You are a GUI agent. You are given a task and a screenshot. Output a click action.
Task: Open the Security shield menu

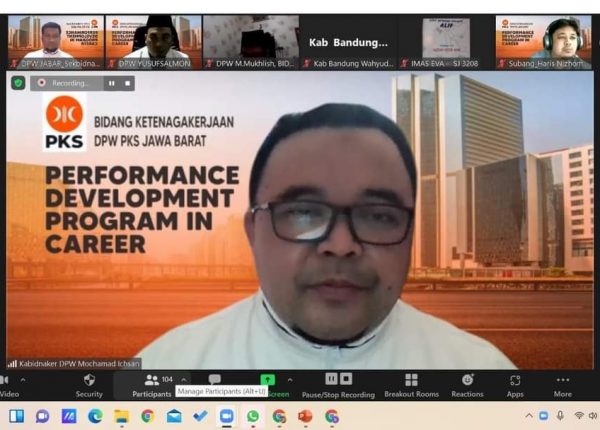[x=89, y=386]
